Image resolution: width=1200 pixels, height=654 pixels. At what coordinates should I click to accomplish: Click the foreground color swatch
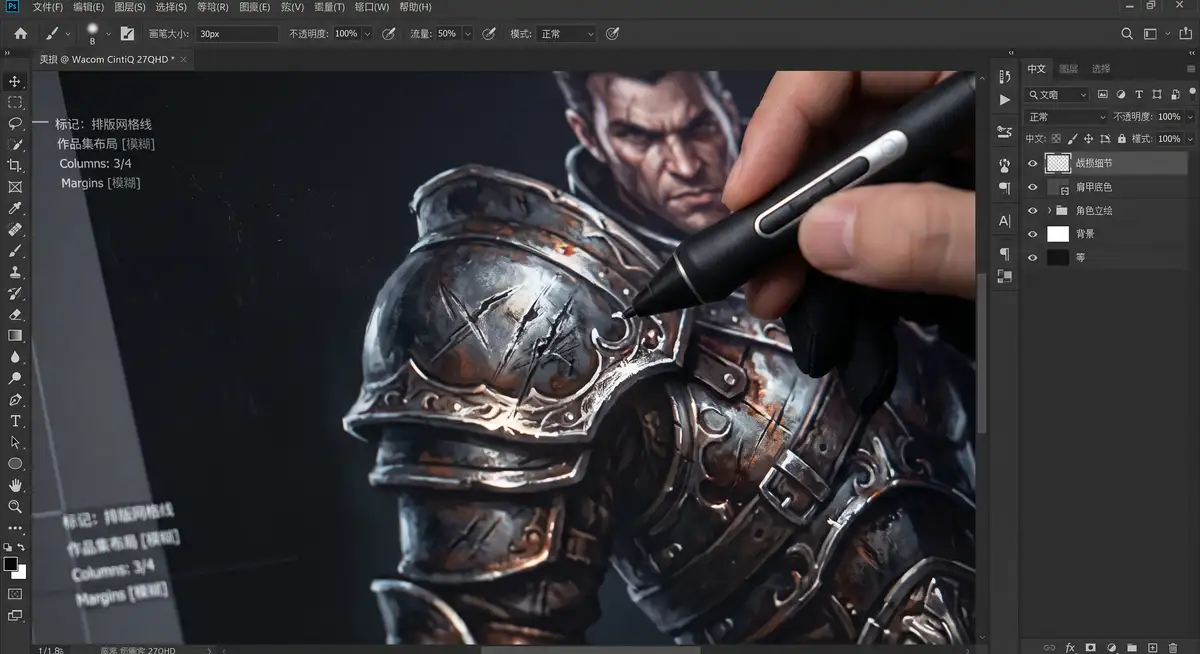pyautogui.click(x=11, y=565)
